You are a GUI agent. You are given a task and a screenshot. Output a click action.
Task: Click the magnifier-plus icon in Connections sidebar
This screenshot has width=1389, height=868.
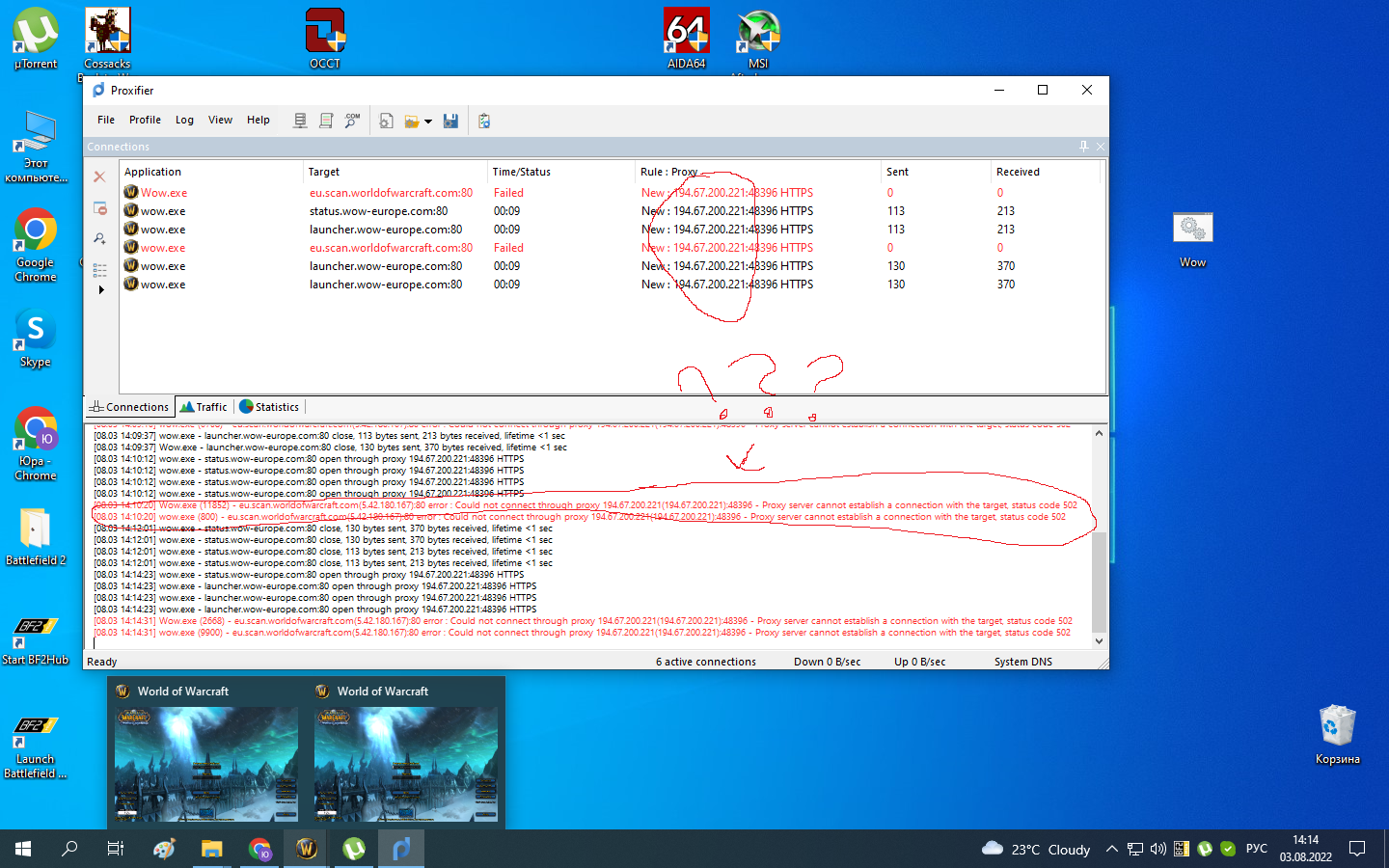coord(99,238)
